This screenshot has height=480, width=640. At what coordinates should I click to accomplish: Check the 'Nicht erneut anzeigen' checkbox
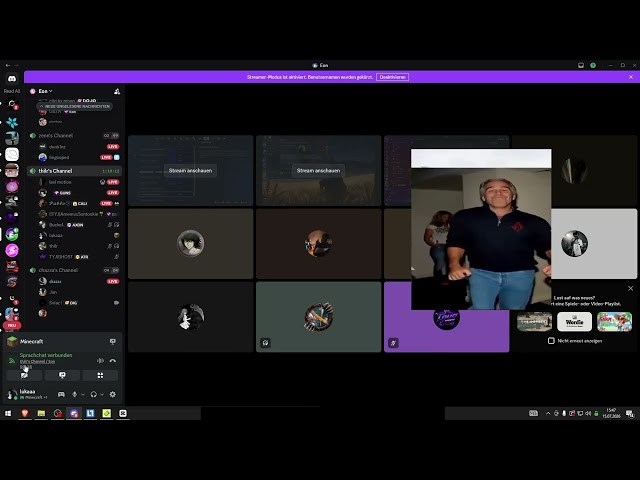(x=551, y=341)
